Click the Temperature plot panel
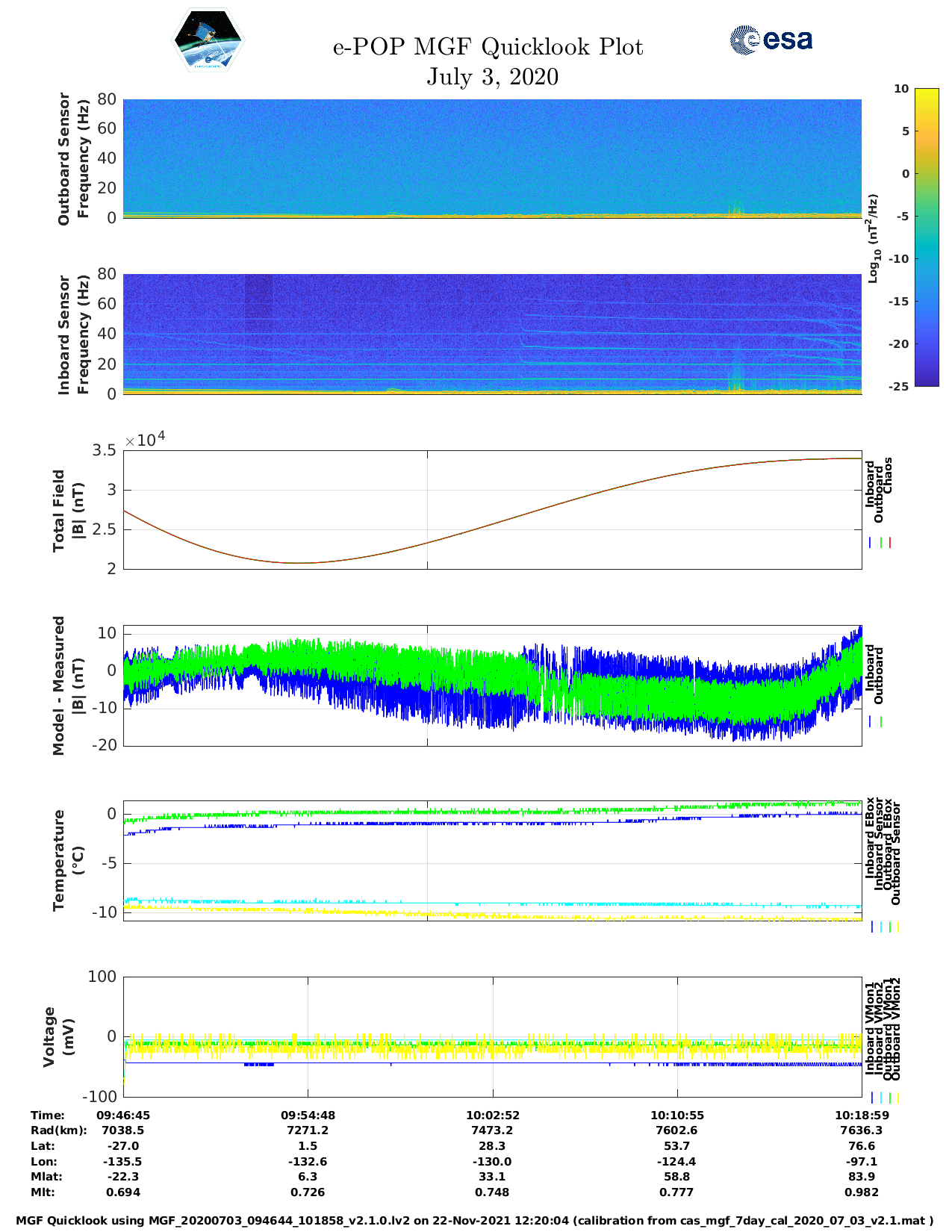The width and height of the screenshot is (952, 1232). pyautogui.click(x=491, y=860)
